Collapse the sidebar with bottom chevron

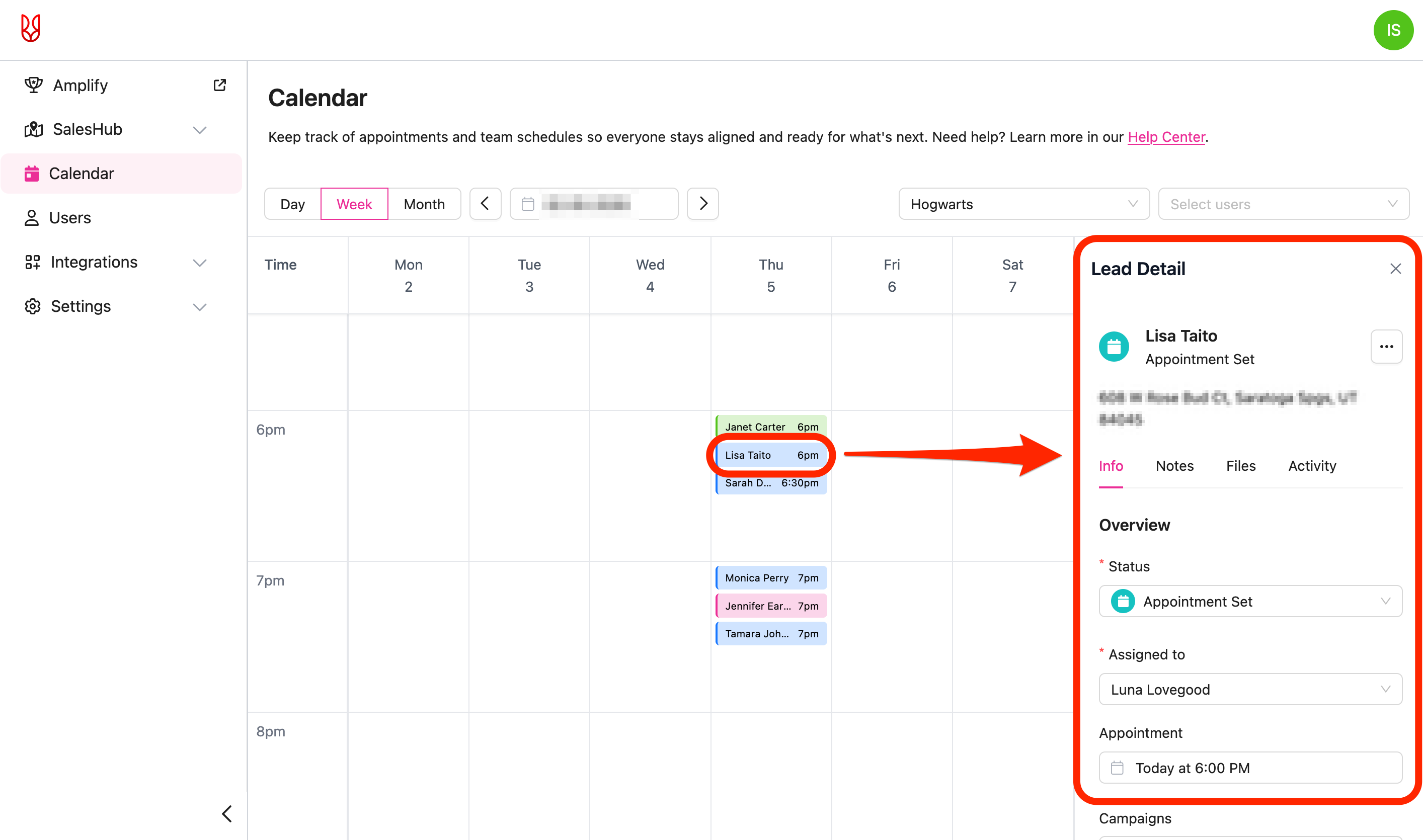coord(227,813)
